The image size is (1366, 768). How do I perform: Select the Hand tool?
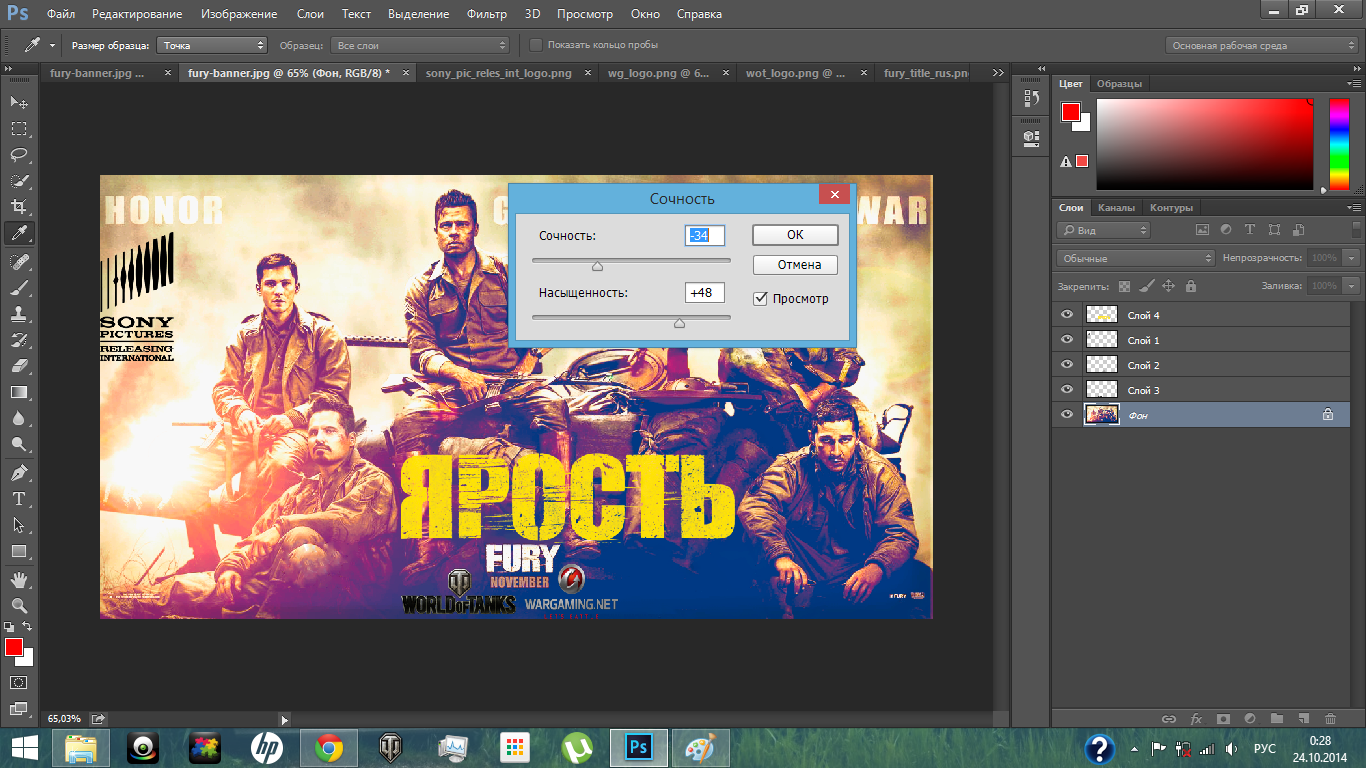point(19,580)
